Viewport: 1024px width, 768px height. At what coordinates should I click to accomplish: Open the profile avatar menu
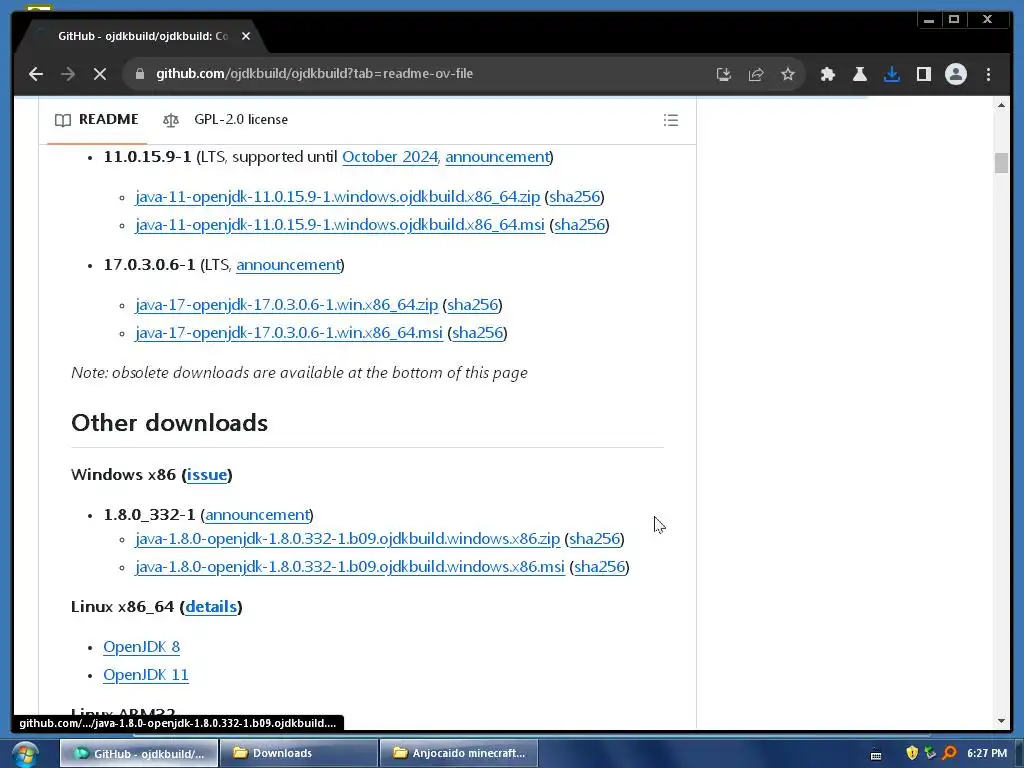click(955, 74)
